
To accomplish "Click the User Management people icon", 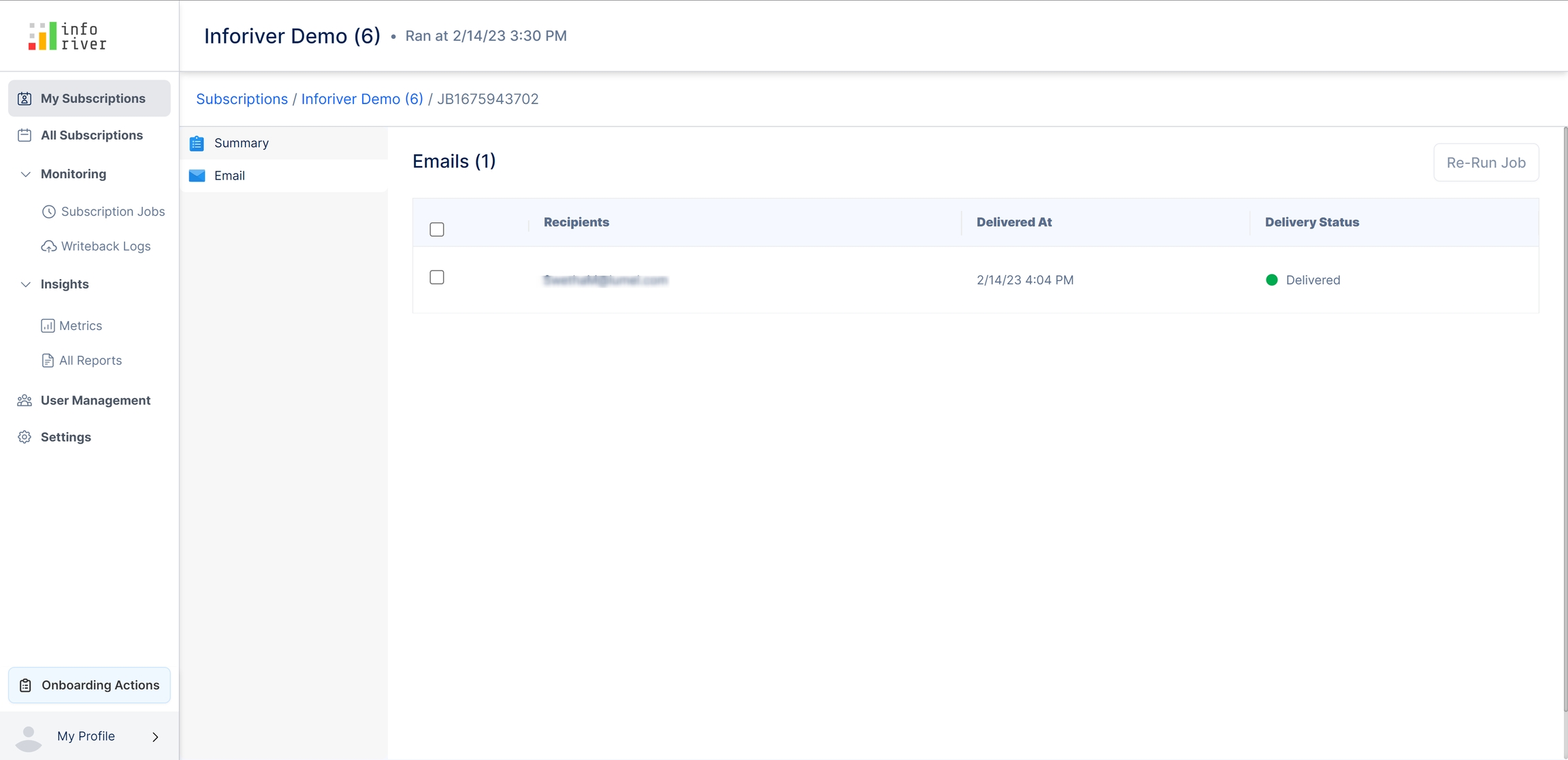I will click(x=24, y=401).
